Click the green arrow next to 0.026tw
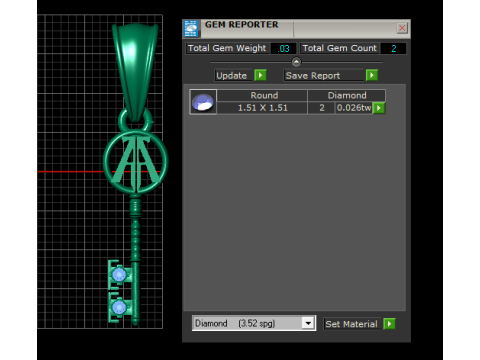Image resolution: width=480 pixels, height=360 pixels. pyautogui.click(x=379, y=108)
